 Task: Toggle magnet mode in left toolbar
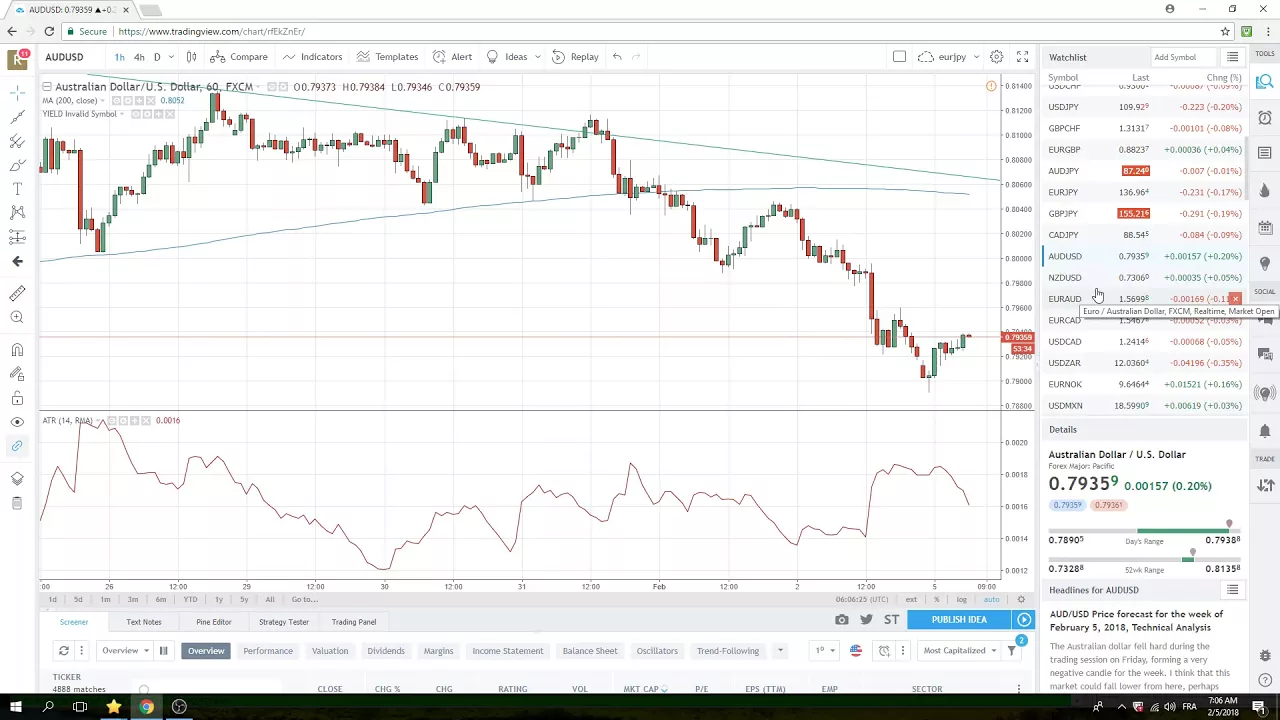point(17,350)
